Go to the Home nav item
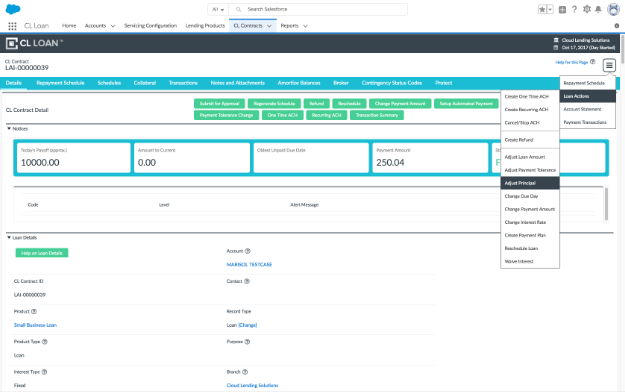This screenshot has height=392, width=625. click(69, 26)
